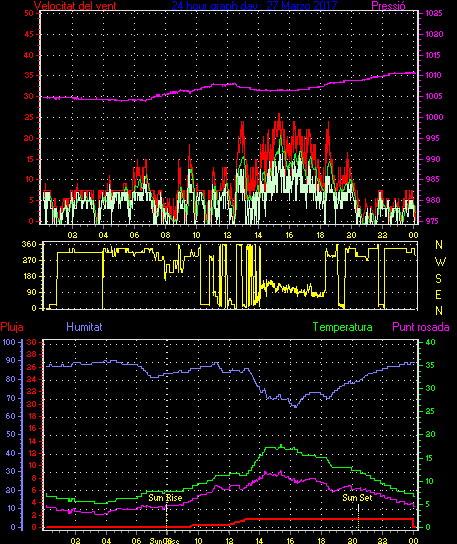
Task: Click the 360 wind direction axis value
Action: tap(29, 244)
